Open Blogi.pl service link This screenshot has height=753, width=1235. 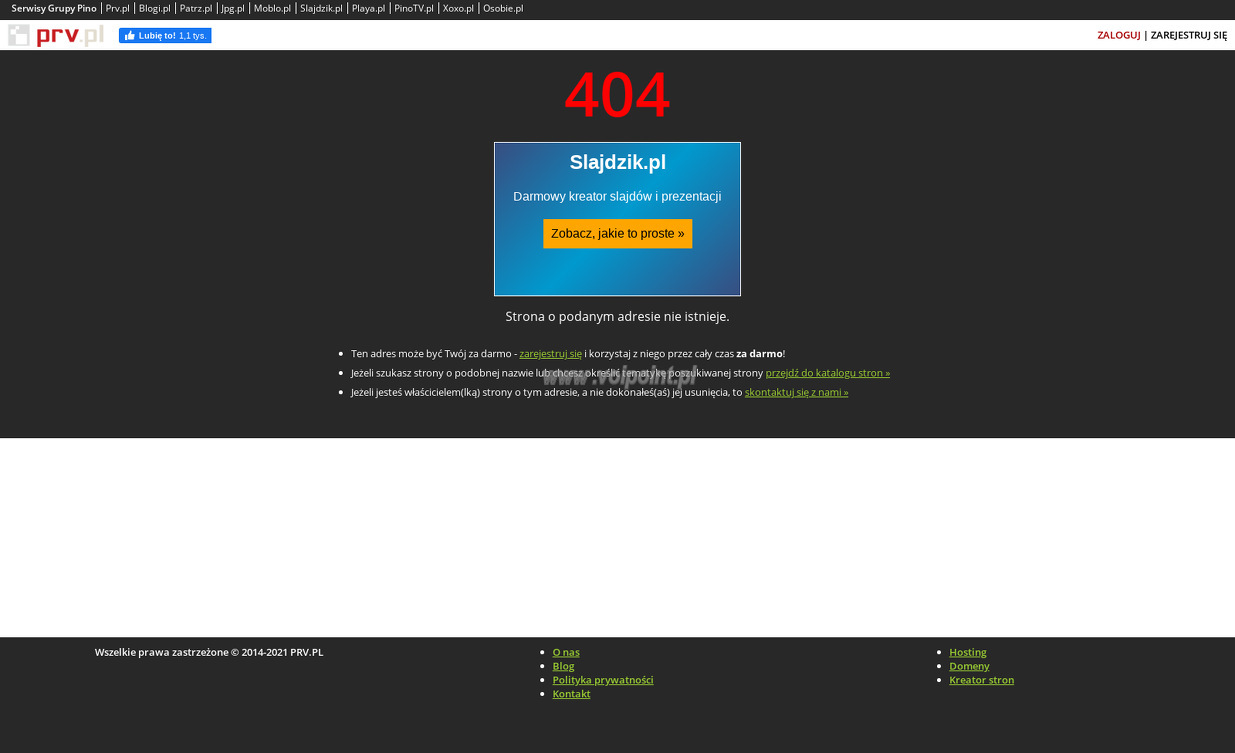coord(155,8)
